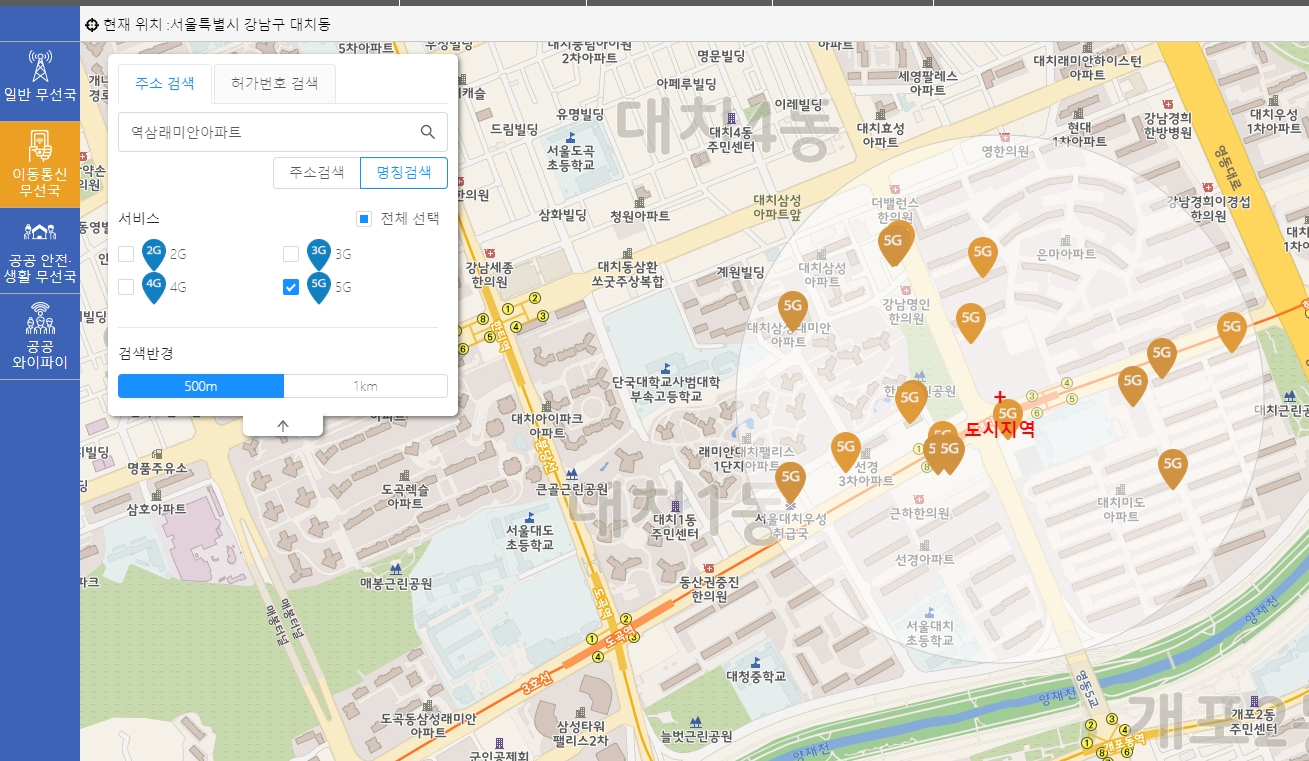Click the red cross at the search circle center
Viewport: 1309px width, 761px height.
tap(1000, 398)
